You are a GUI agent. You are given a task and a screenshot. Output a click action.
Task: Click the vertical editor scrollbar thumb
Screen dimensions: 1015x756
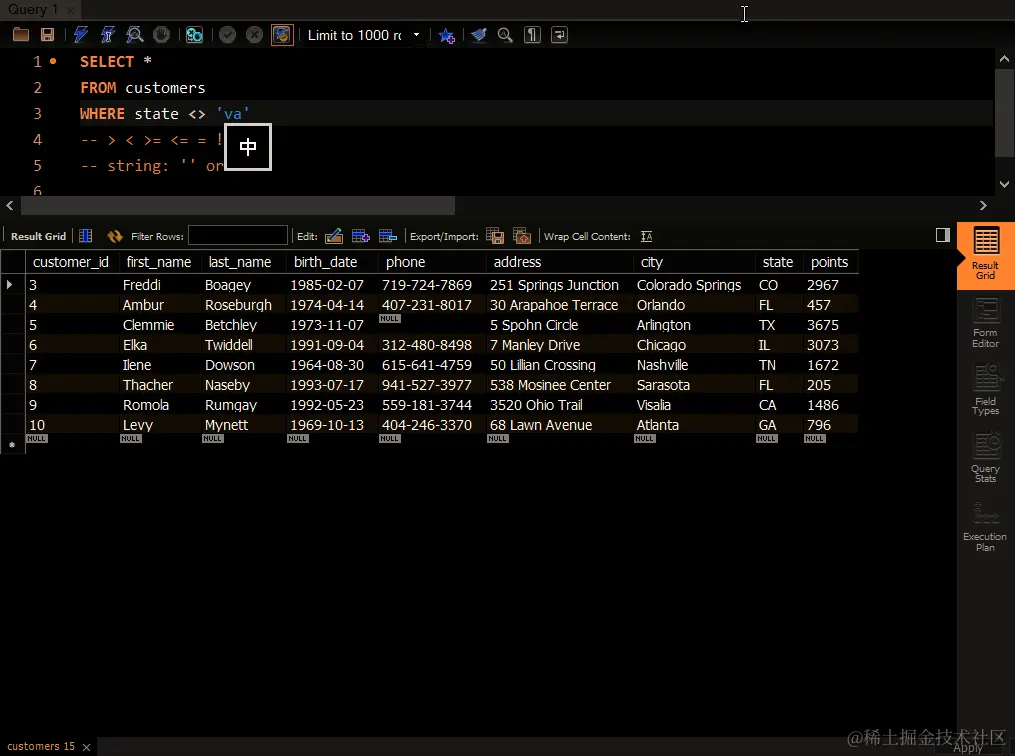(x=1004, y=111)
